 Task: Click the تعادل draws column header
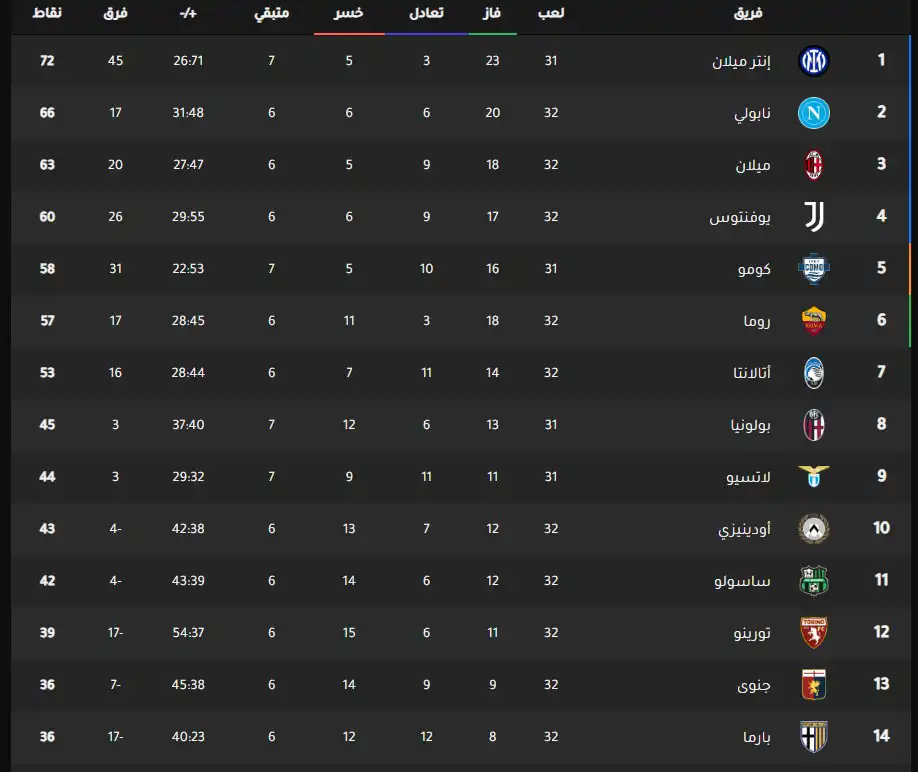pos(427,13)
